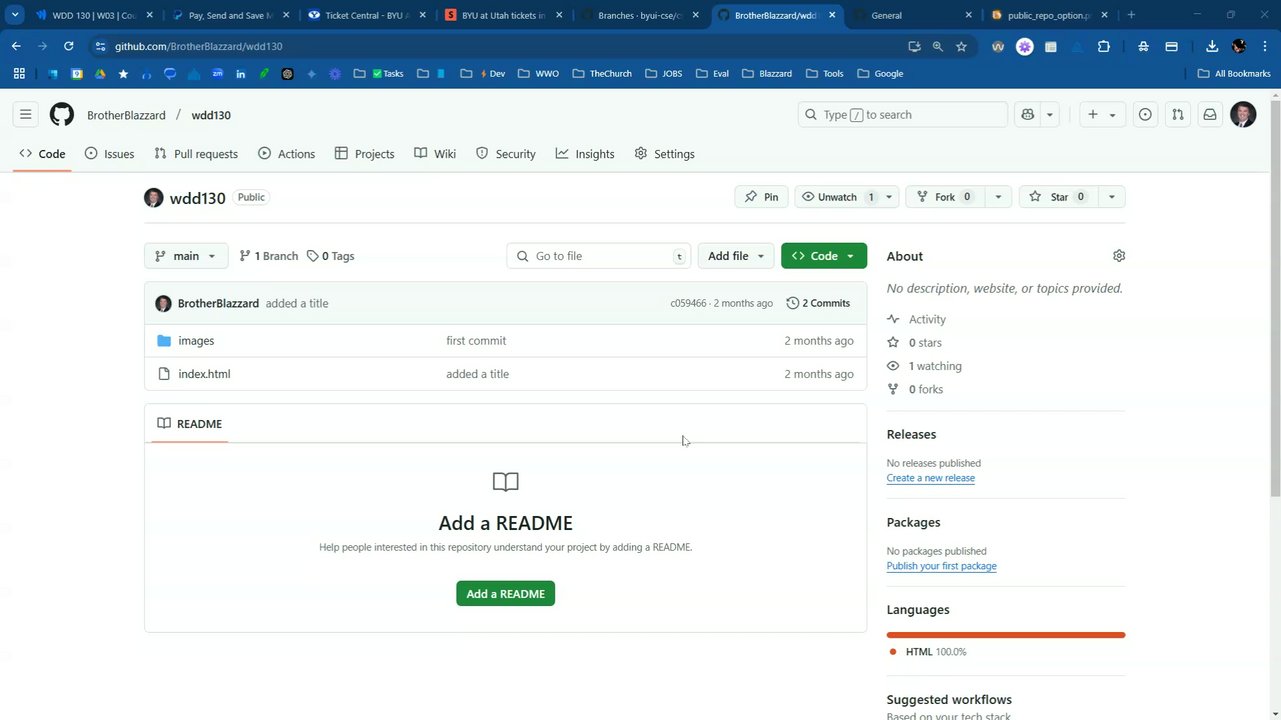Open the create new plus dropdown
Viewport: 1281px width, 720px height.
pyautogui.click(x=1102, y=115)
